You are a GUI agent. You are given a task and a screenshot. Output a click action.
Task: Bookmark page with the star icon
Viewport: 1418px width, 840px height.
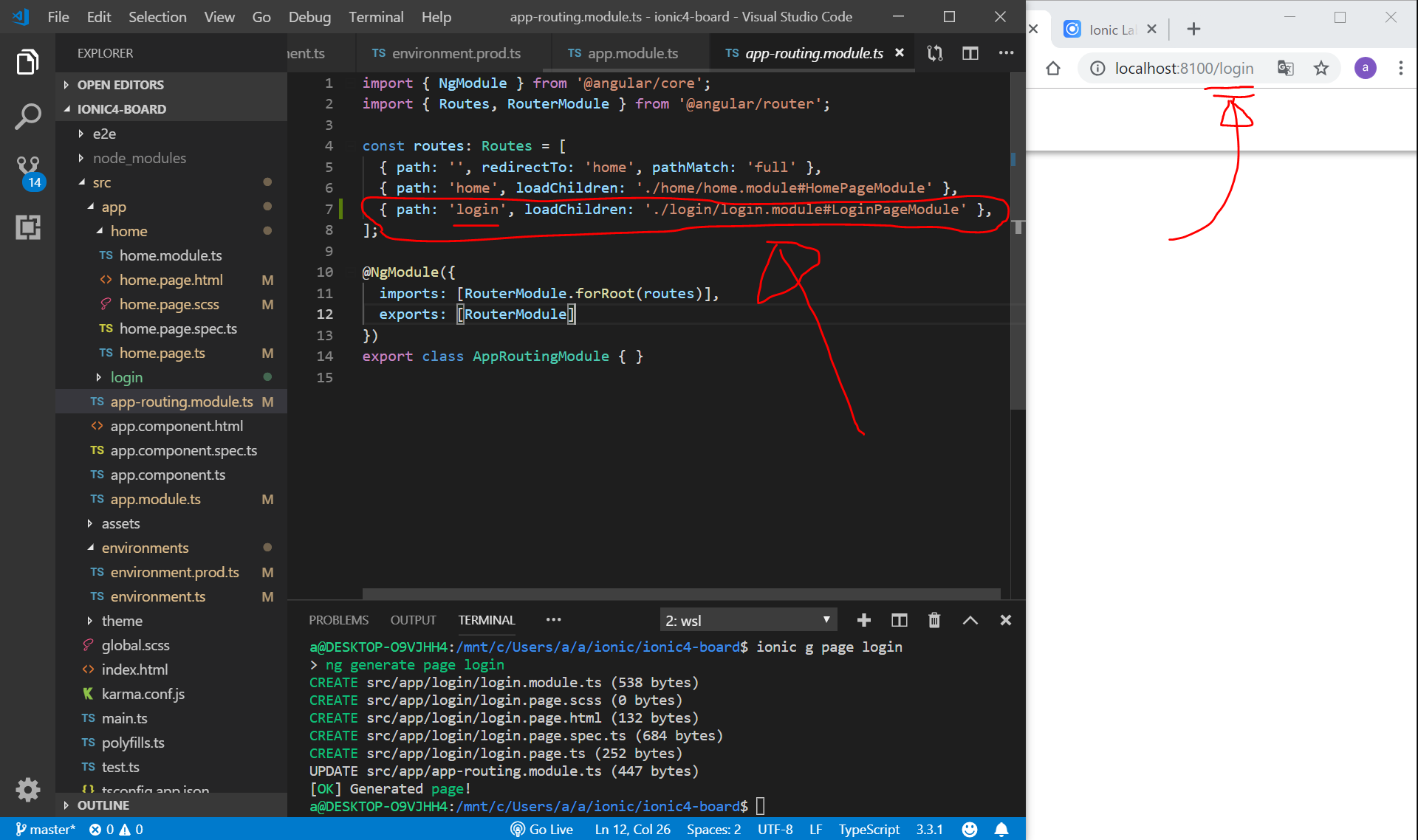tap(1321, 69)
